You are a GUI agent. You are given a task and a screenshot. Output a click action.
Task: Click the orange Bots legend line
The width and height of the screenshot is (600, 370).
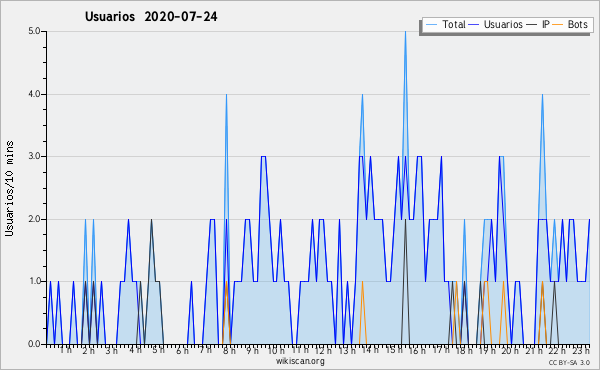point(558,25)
